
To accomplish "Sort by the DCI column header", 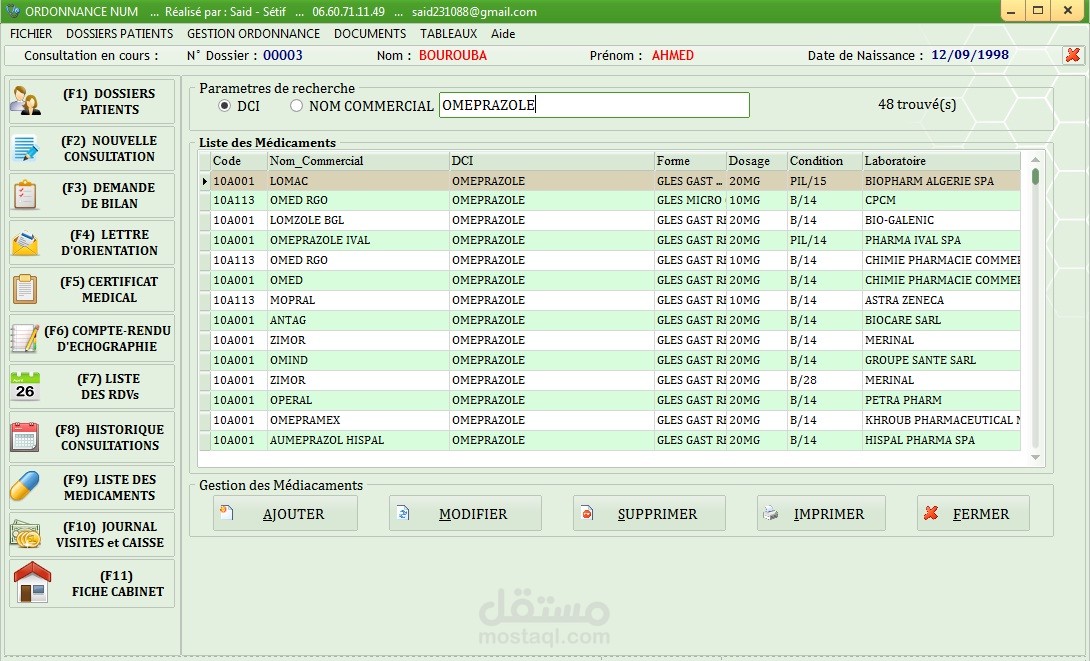I will pos(551,161).
